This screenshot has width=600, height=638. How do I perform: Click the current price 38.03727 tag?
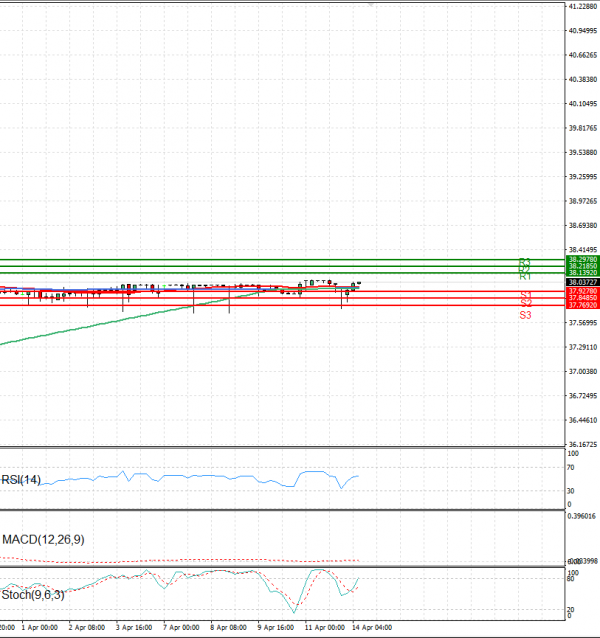tap(582, 283)
